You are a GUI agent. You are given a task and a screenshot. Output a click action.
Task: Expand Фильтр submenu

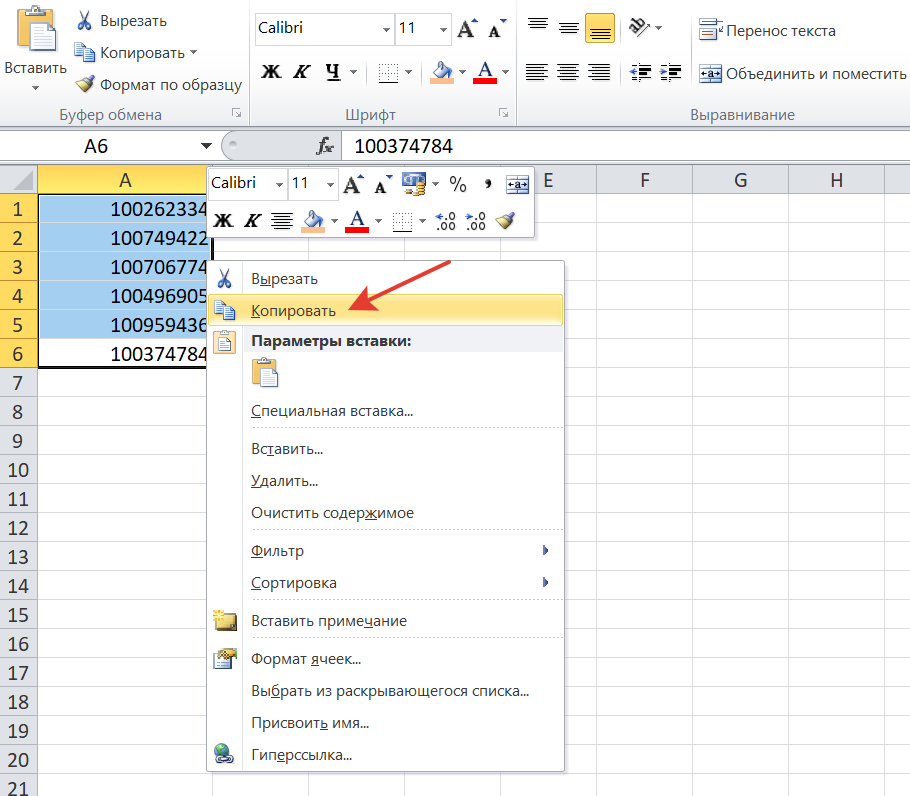[386, 551]
